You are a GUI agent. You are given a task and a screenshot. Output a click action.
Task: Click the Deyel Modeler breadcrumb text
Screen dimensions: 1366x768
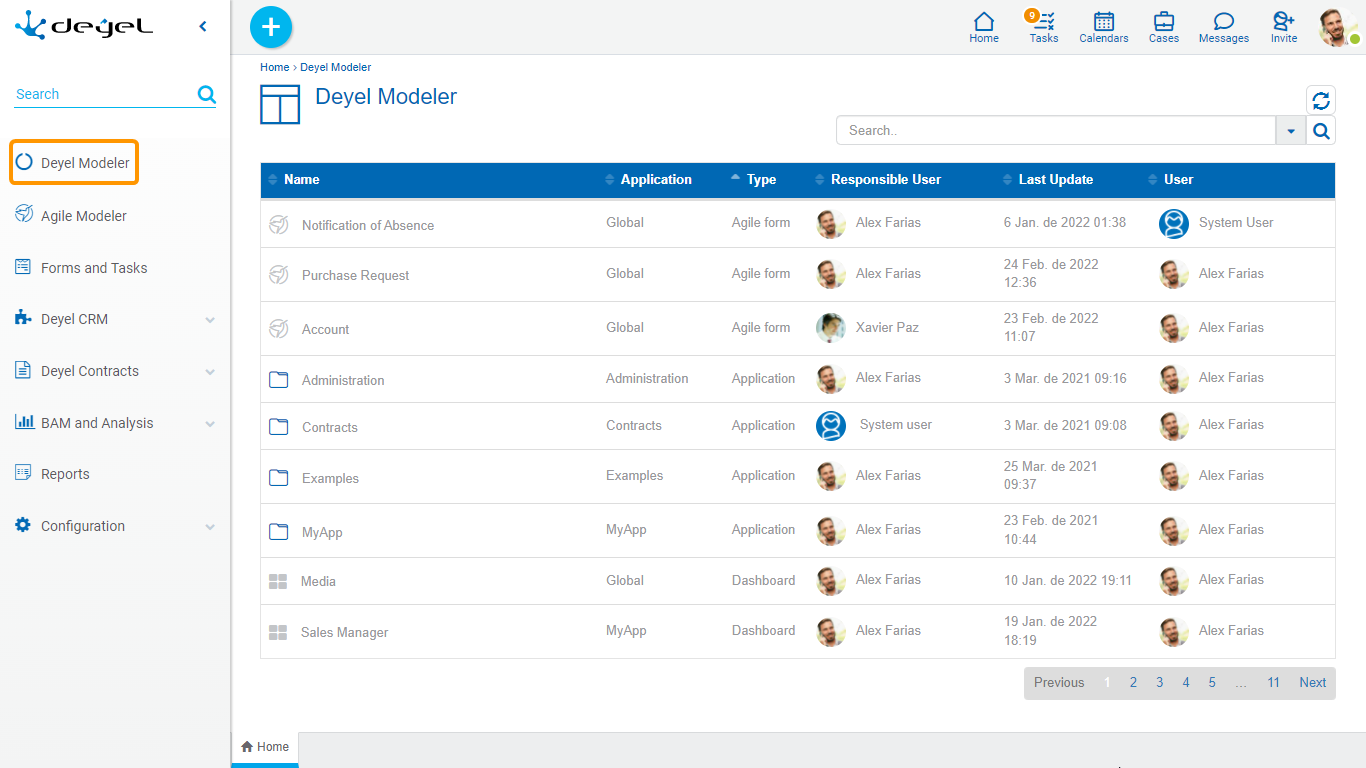point(336,67)
